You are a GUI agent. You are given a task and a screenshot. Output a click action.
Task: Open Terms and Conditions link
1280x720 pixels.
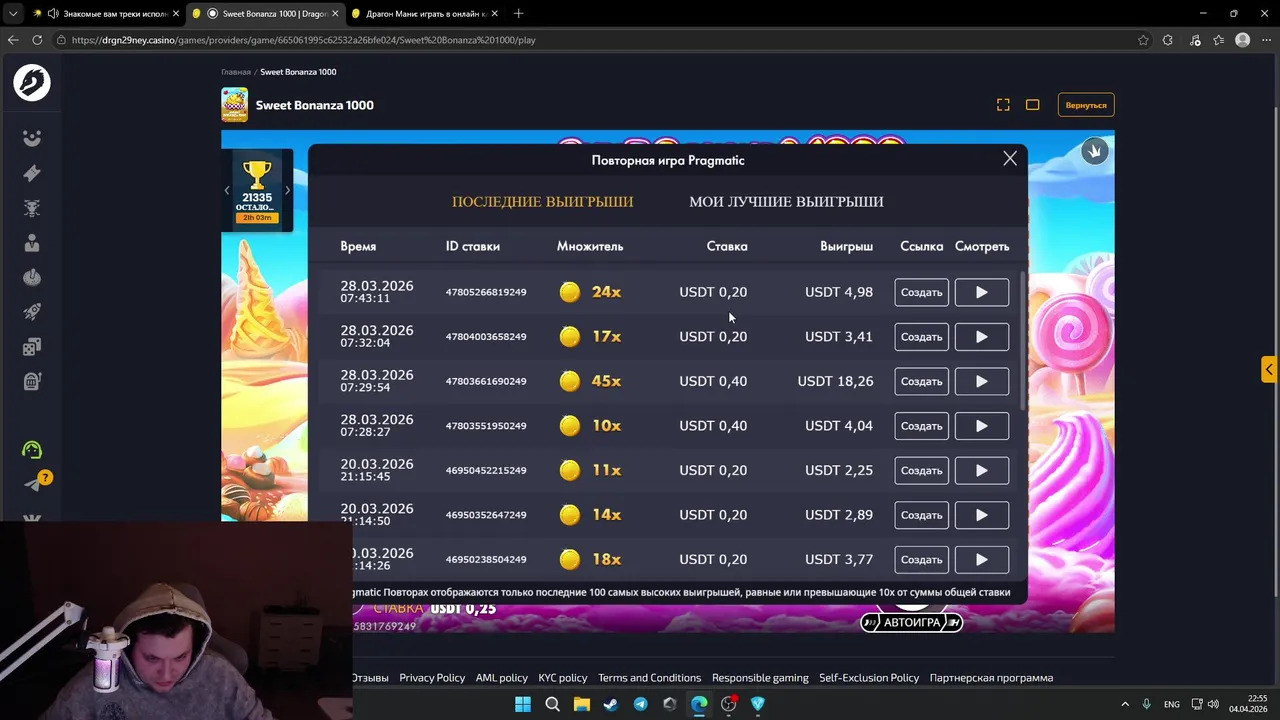click(x=649, y=678)
